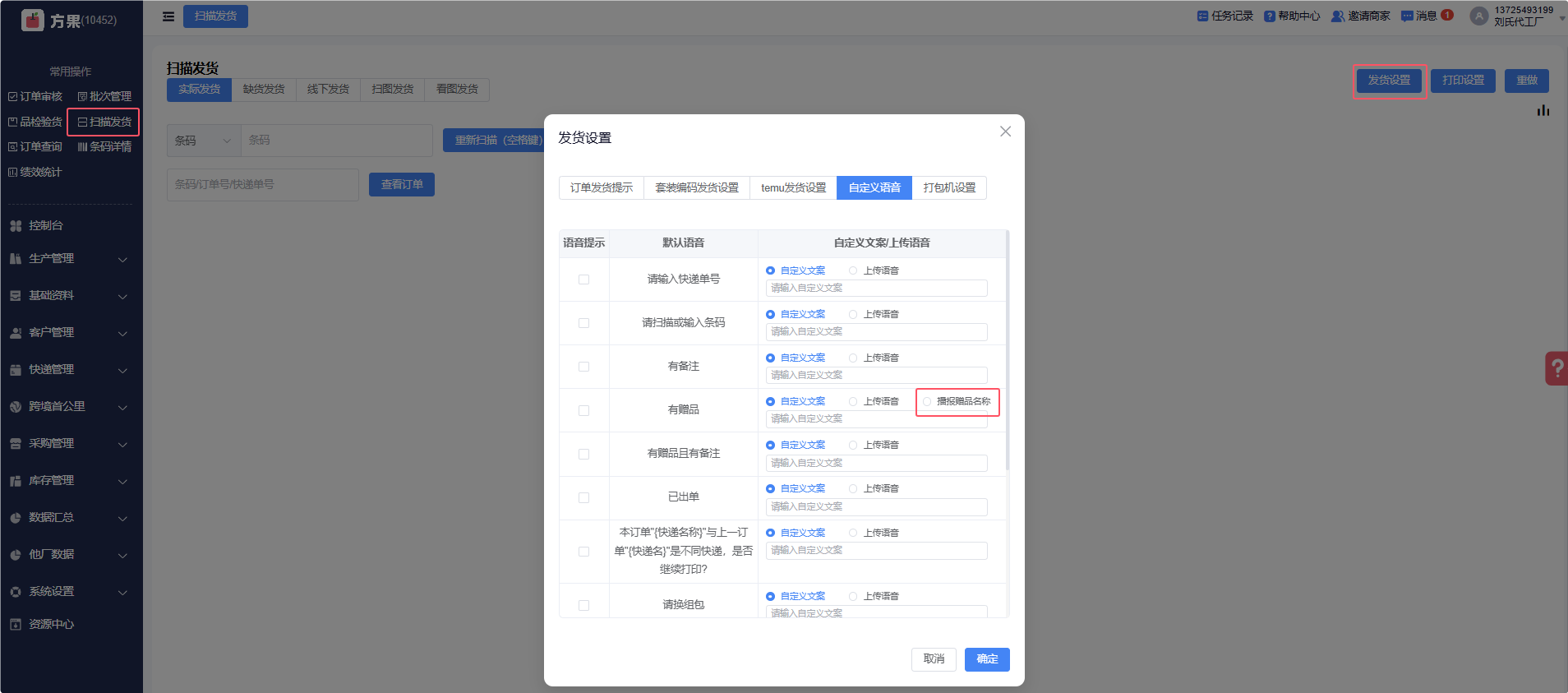Open the 帮助中心 help center icon
Screen dimensions: 1568x693
[x=1270, y=16]
